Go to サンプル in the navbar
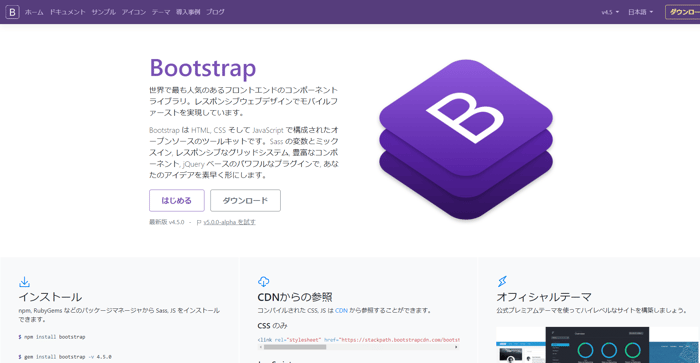The width and height of the screenshot is (700, 363). pyautogui.click(x=104, y=12)
